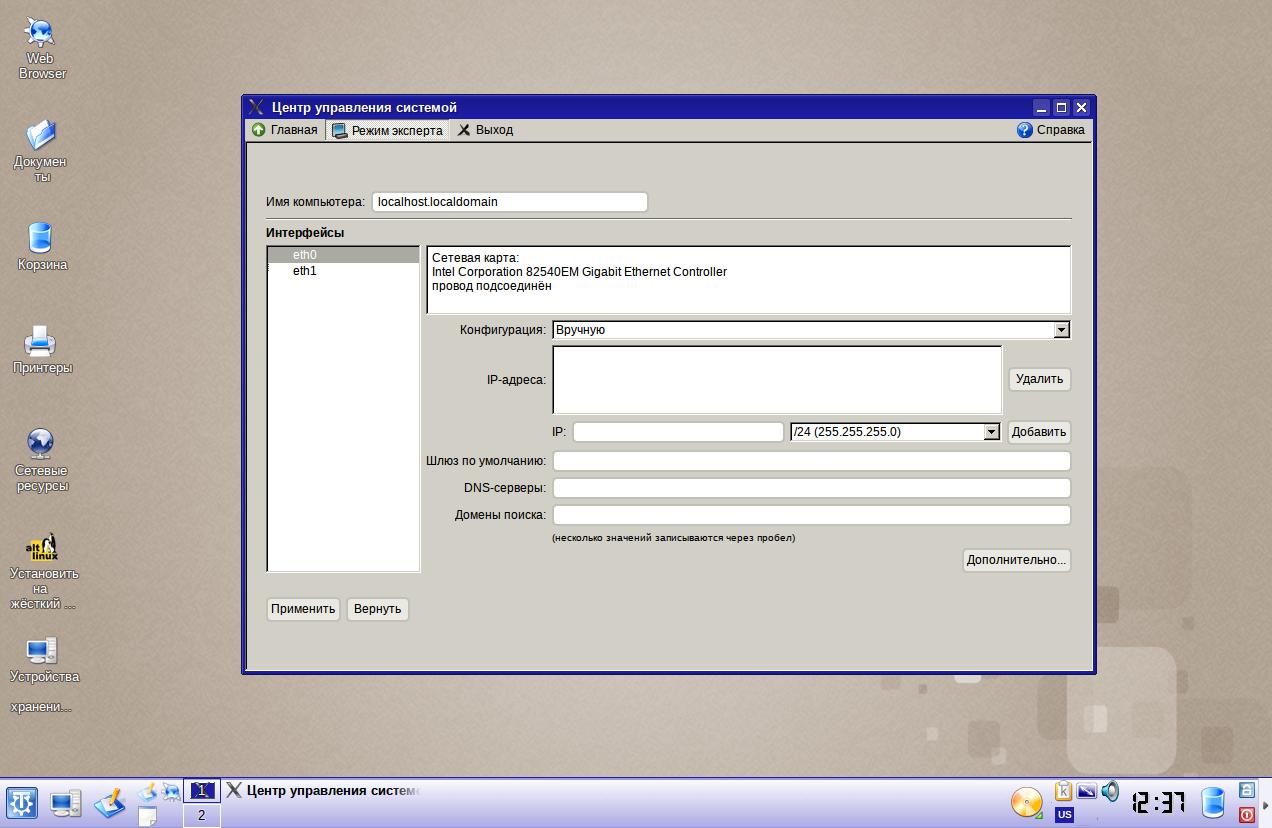Open the Принтеры desktop icon
1272x828 pixels.
pyautogui.click(x=41, y=342)
